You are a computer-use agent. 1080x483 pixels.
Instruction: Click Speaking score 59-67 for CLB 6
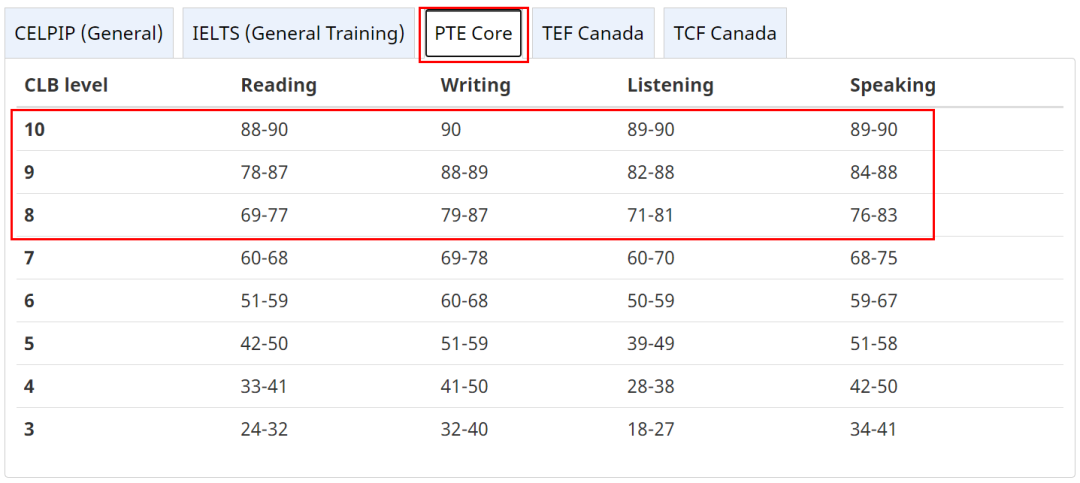click(873, 300)
